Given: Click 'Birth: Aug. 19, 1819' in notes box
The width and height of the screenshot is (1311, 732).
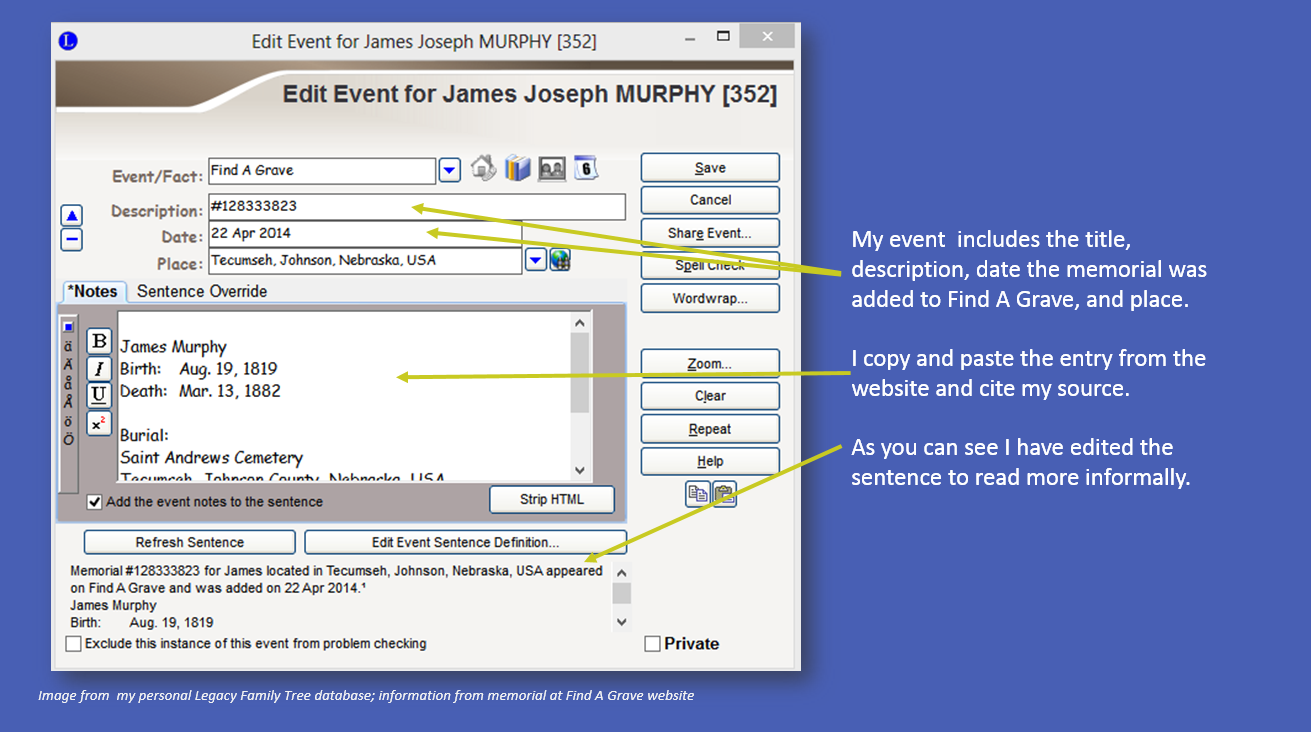Looking at the screenshot, I should pos(198,369).
